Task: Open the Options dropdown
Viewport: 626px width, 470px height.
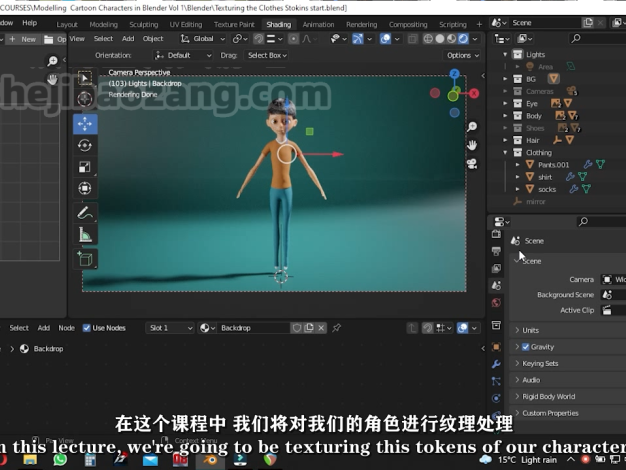Action: pos(462,55)
